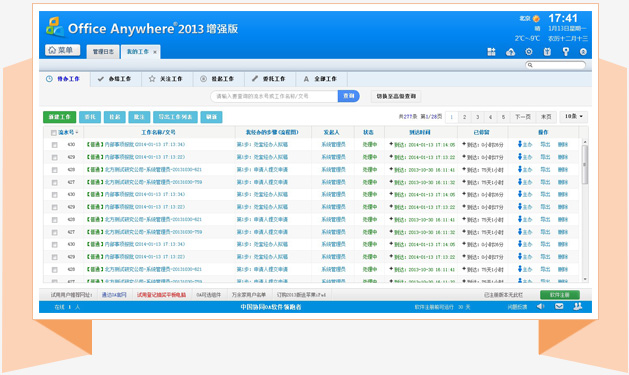The width and height of the screenshot is (629, 375).
Task: Click the blue 查询 search button
Action: click(x=349, y=96)
